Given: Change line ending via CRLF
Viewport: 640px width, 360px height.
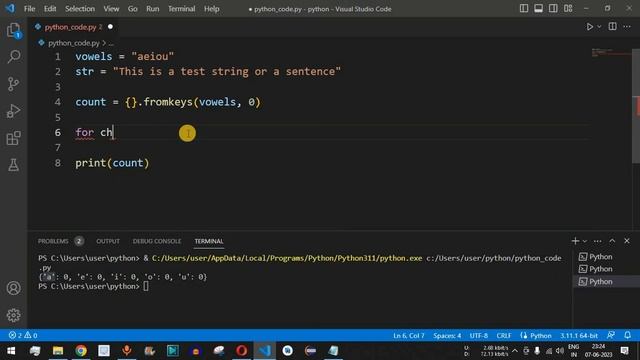Looking at the screenshot, I should click(504, 336).
